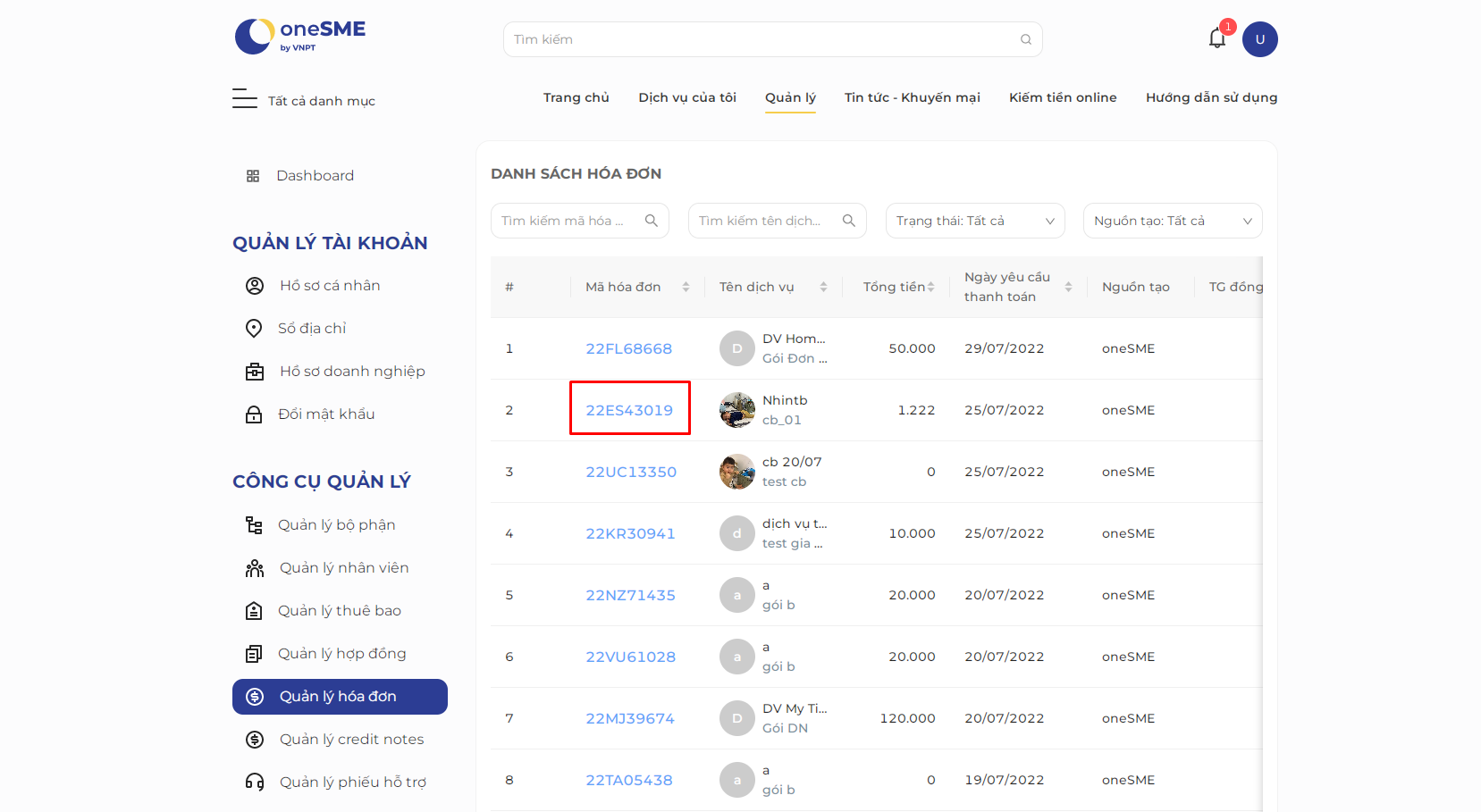Image resolution: width=1481 pixels, height=812 pixels.
Task: Click the Quản lý bộ phận hierarchy icon
Action: click(x=254, y=525)
